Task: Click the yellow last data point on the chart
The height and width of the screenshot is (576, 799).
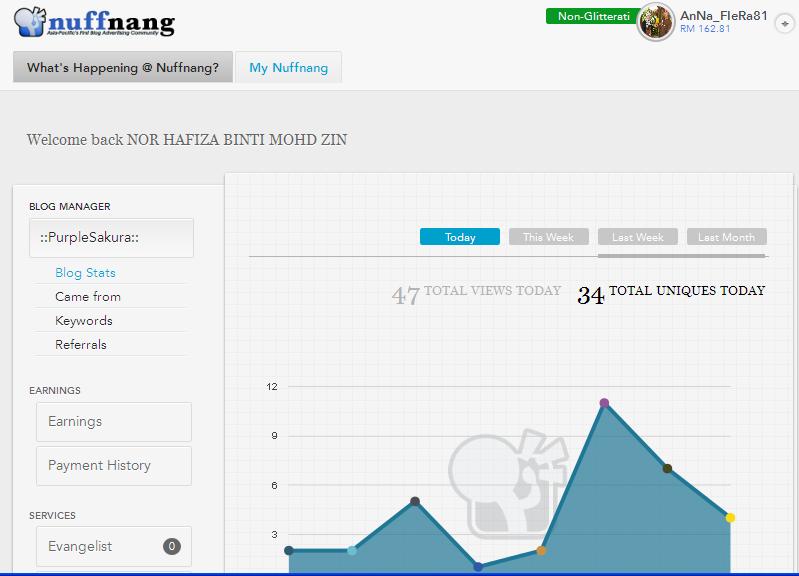Action: pos(730,518)
